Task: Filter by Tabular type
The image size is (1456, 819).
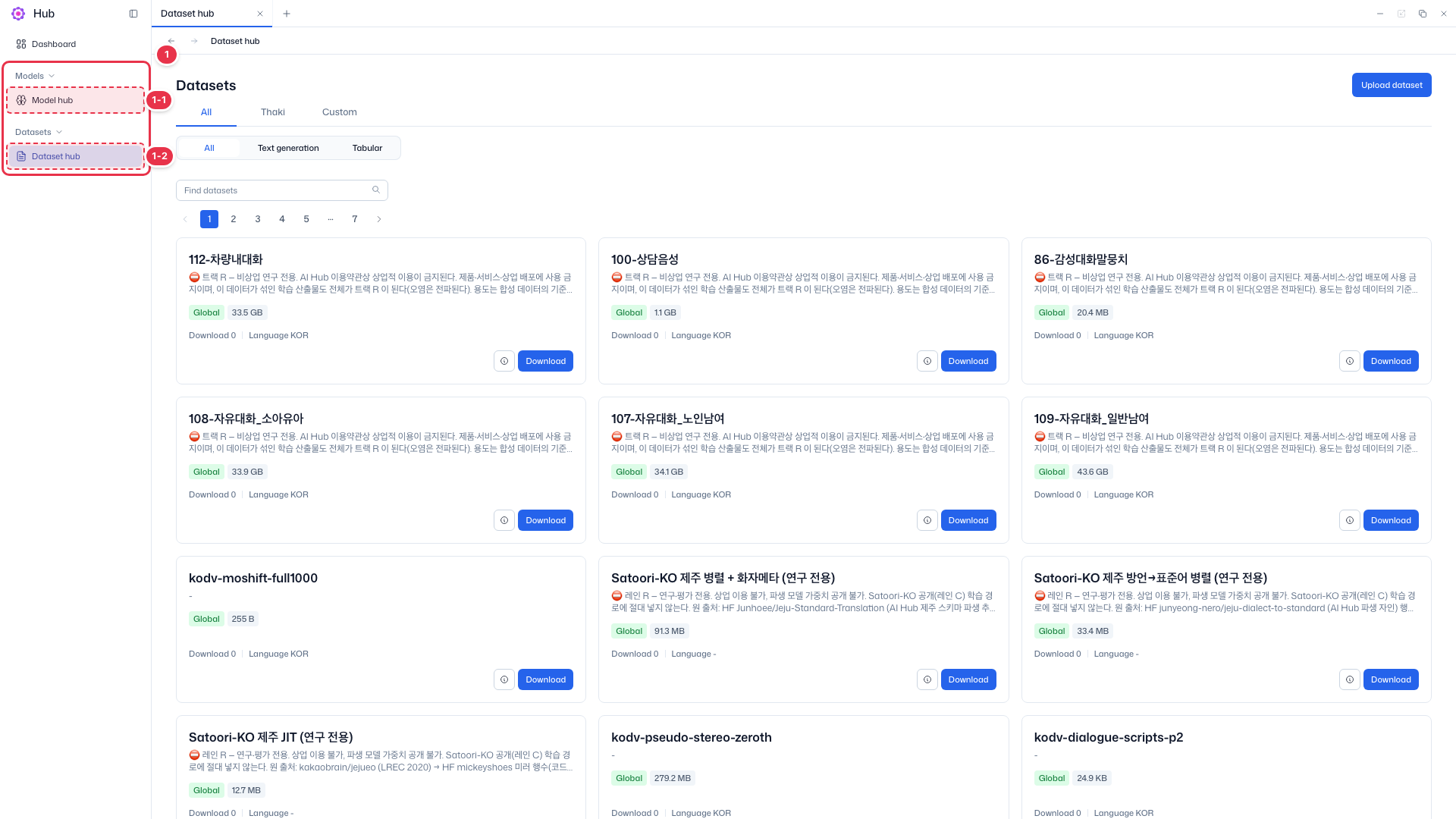Action: 367,148
